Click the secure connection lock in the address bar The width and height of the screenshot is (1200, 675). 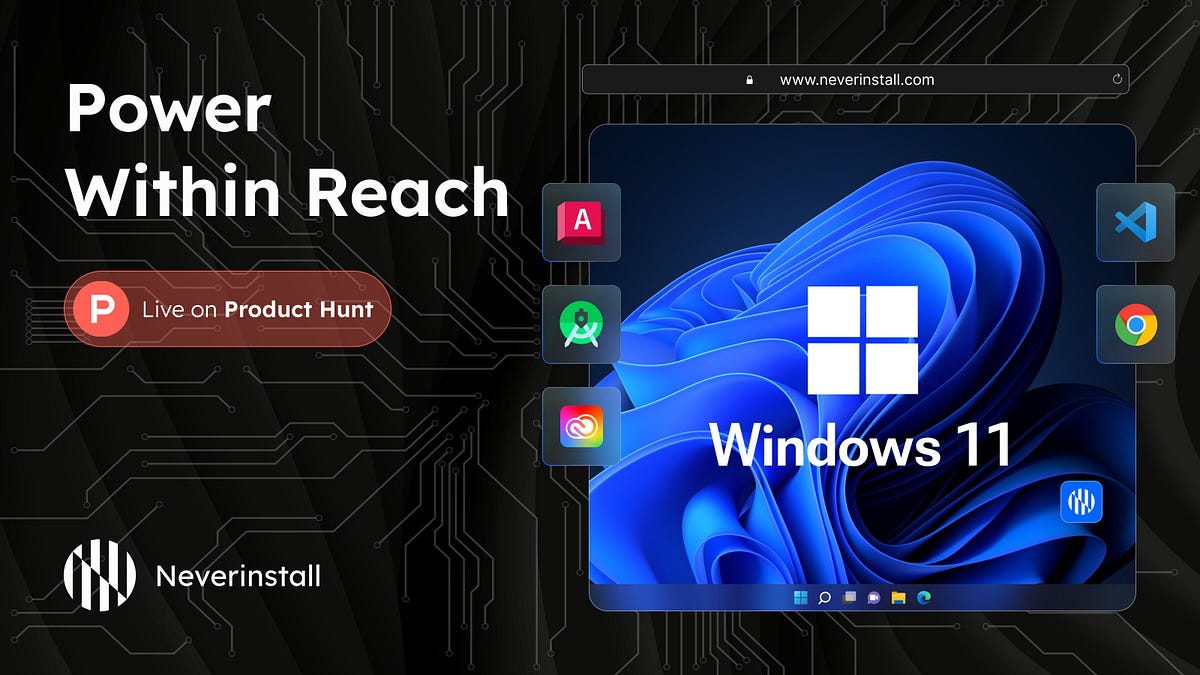749,78
